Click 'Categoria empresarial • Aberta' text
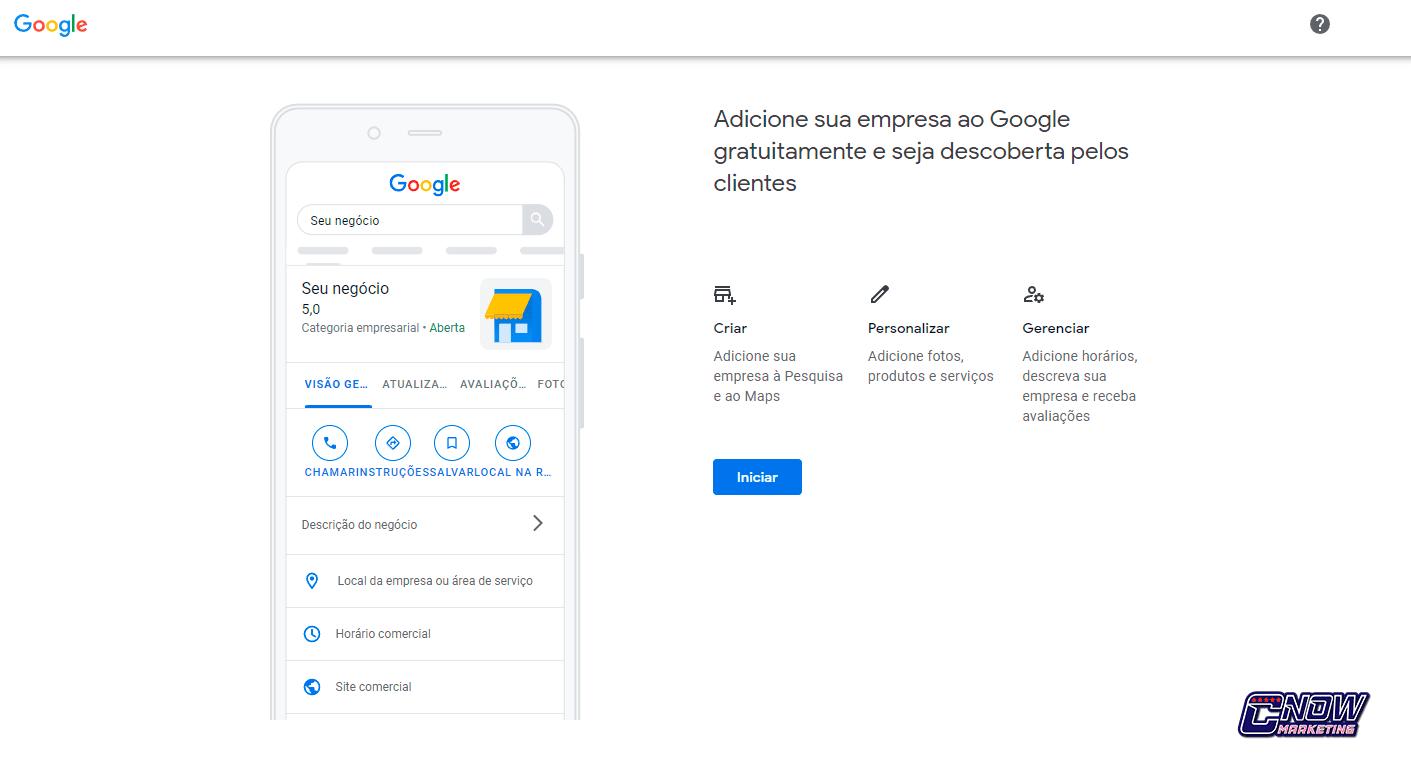 [x=383, y=328]
